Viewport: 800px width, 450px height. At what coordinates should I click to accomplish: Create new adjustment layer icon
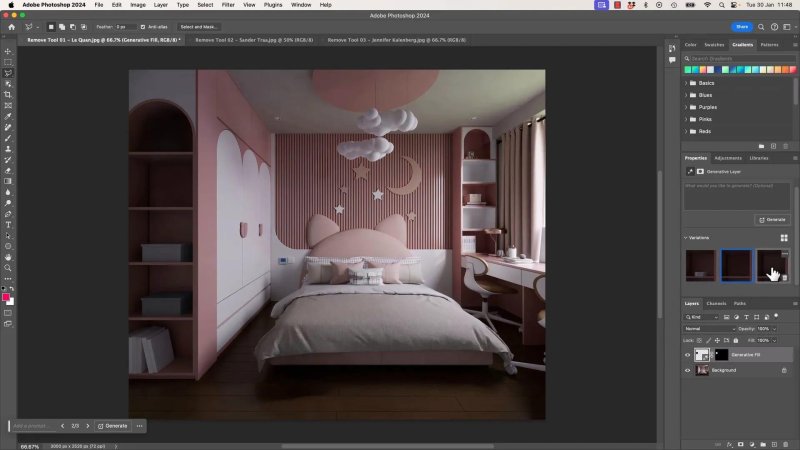coord(752,444)
